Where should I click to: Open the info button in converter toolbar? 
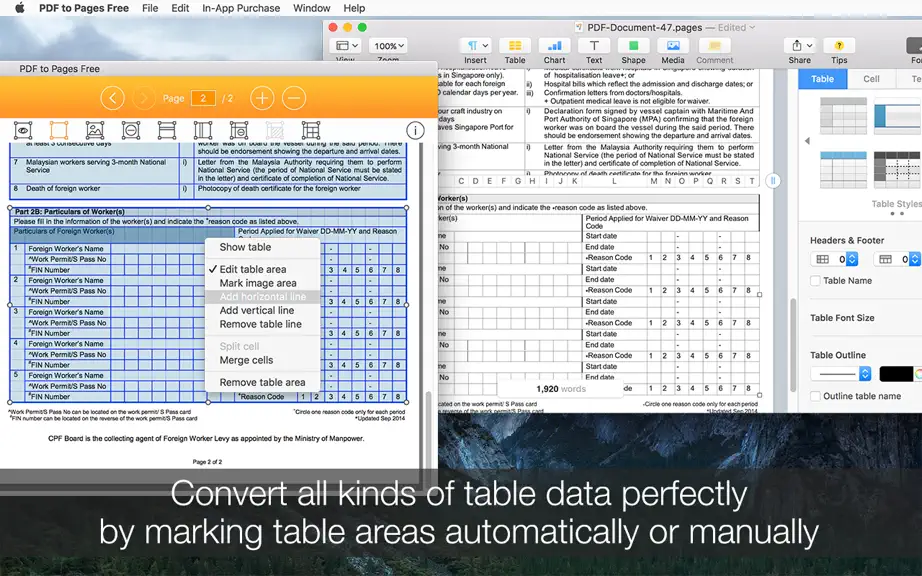click(x=415, y=130)
